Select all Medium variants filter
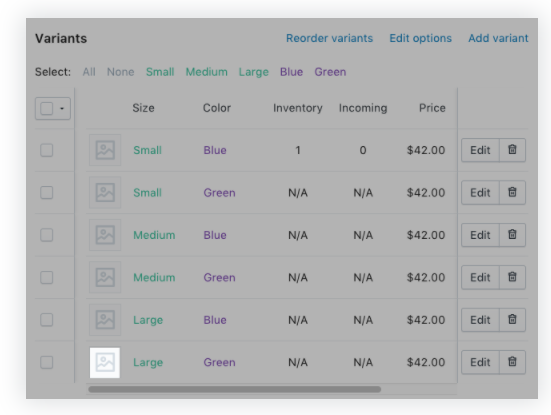 tap(207, 72)
